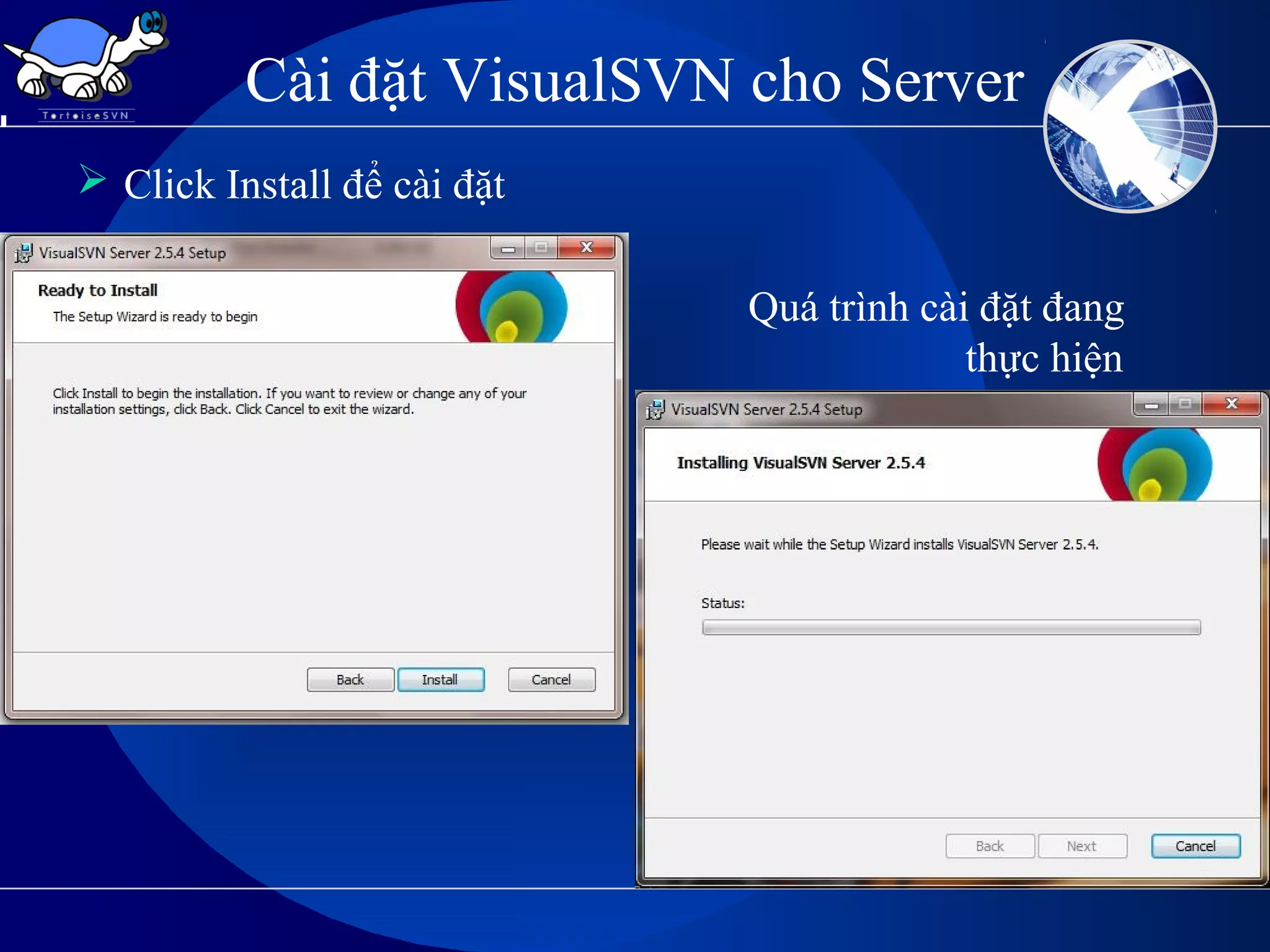
Task: Click 'Click Install để cài đặt' bullet text
Action: pos(314,184)
